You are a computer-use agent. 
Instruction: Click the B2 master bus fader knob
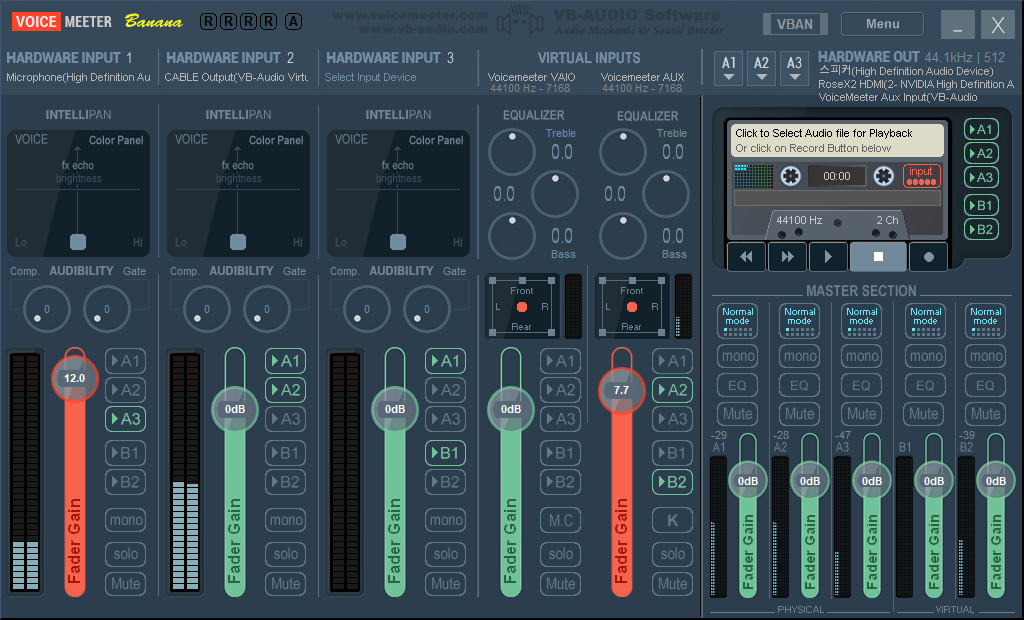coord(995,481)
